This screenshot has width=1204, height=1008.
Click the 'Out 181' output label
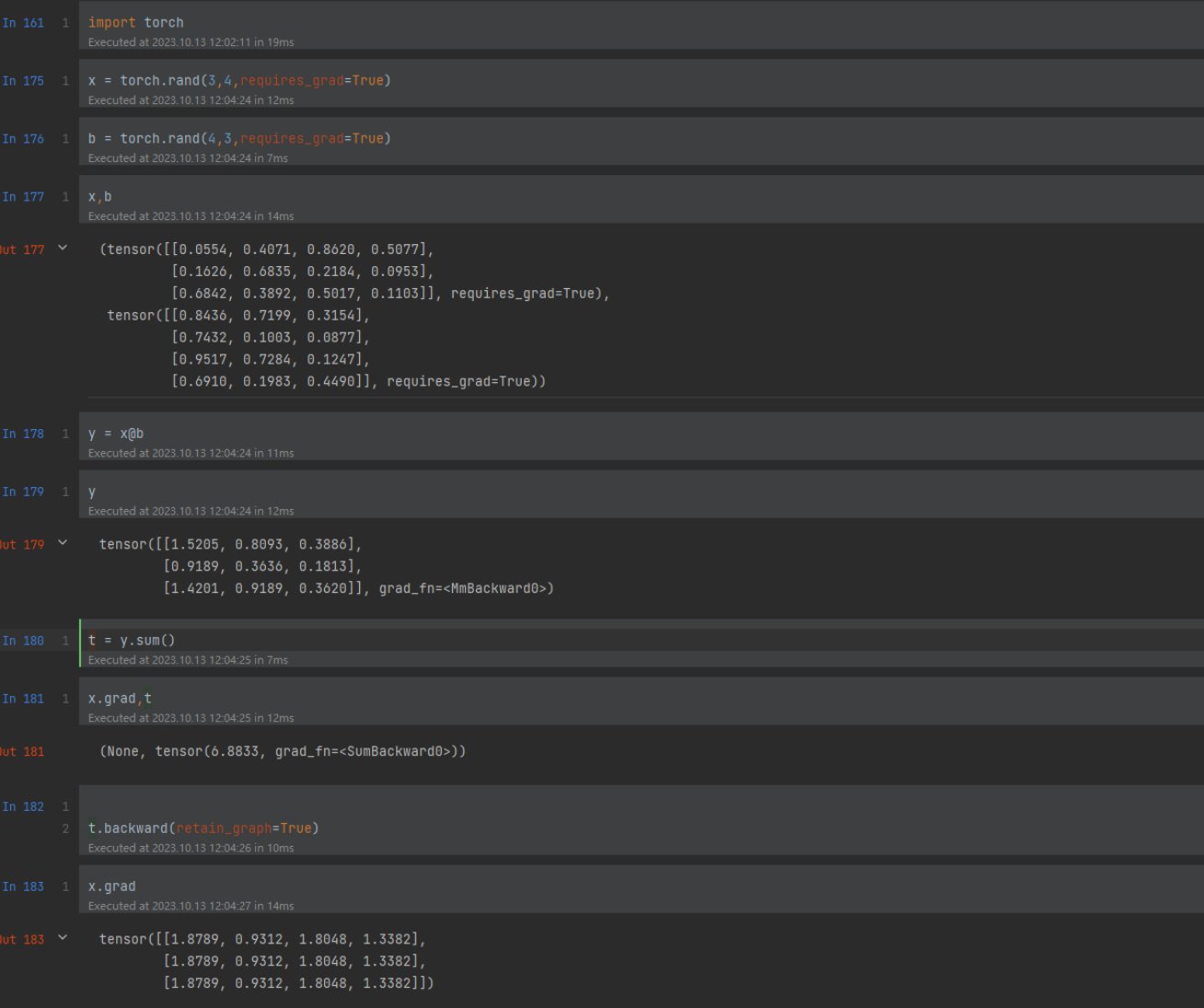22,751
